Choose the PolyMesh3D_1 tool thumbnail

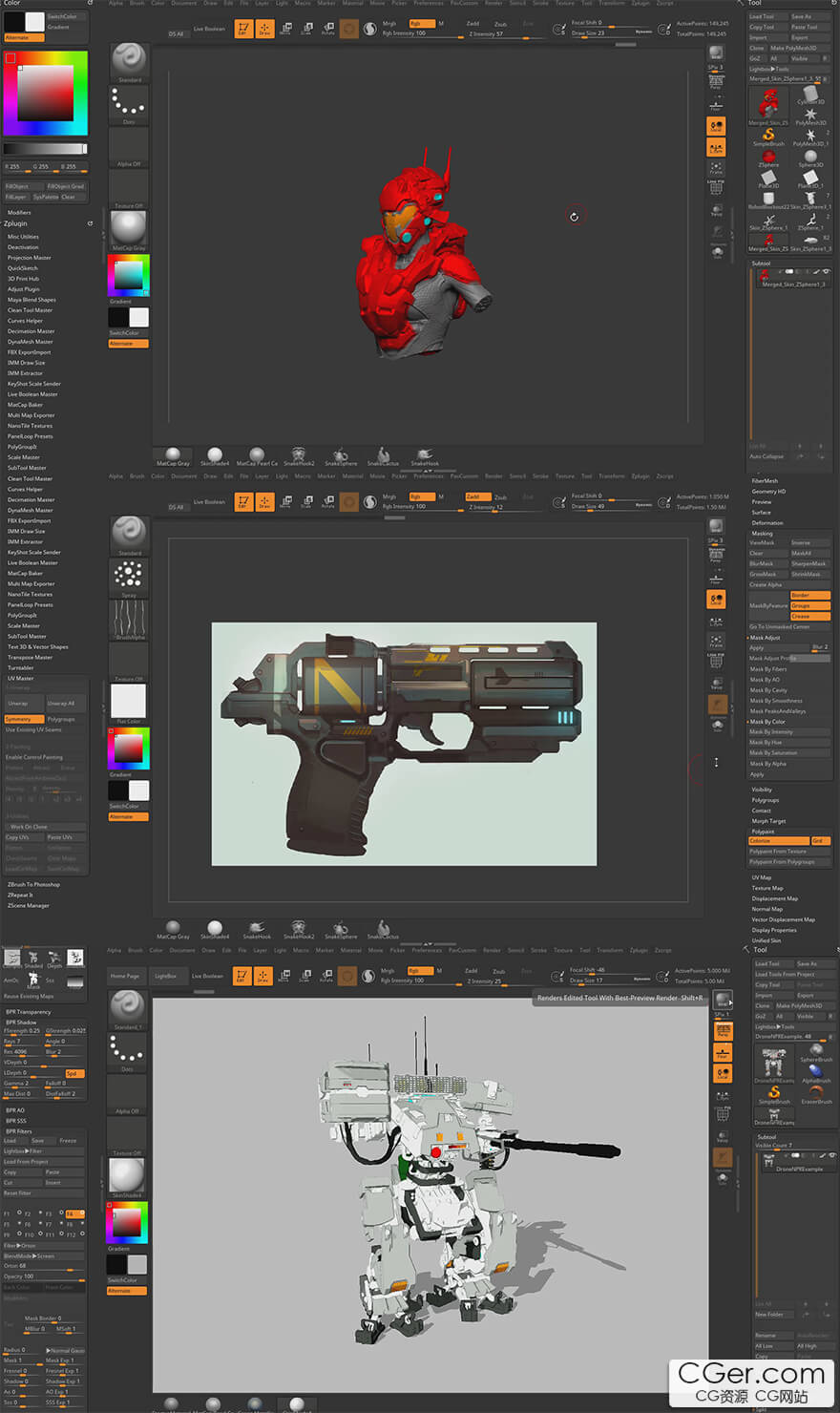coord(810,137)
